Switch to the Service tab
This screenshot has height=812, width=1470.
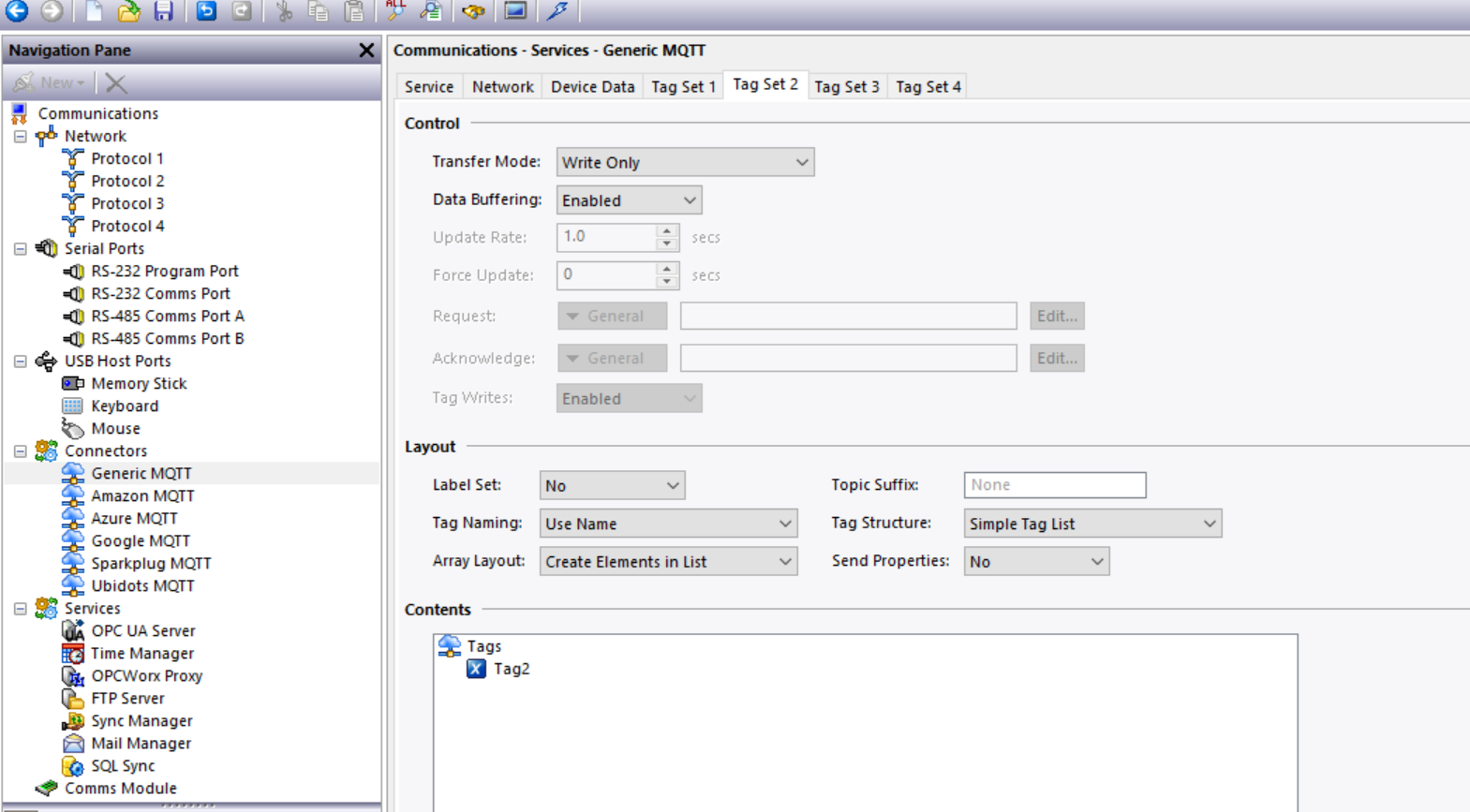tap(429, 86)
